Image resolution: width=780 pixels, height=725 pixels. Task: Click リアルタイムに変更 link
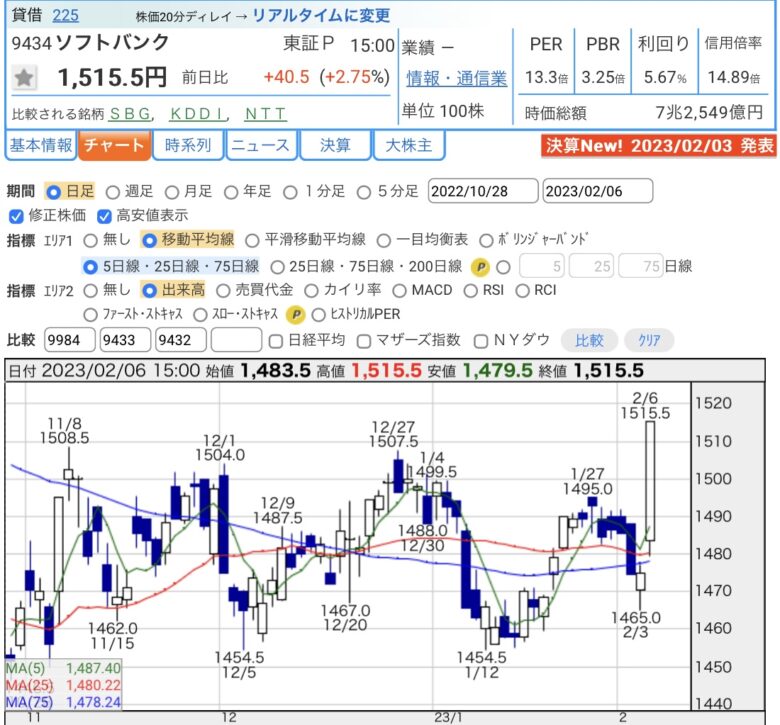(x=321, y=15)
